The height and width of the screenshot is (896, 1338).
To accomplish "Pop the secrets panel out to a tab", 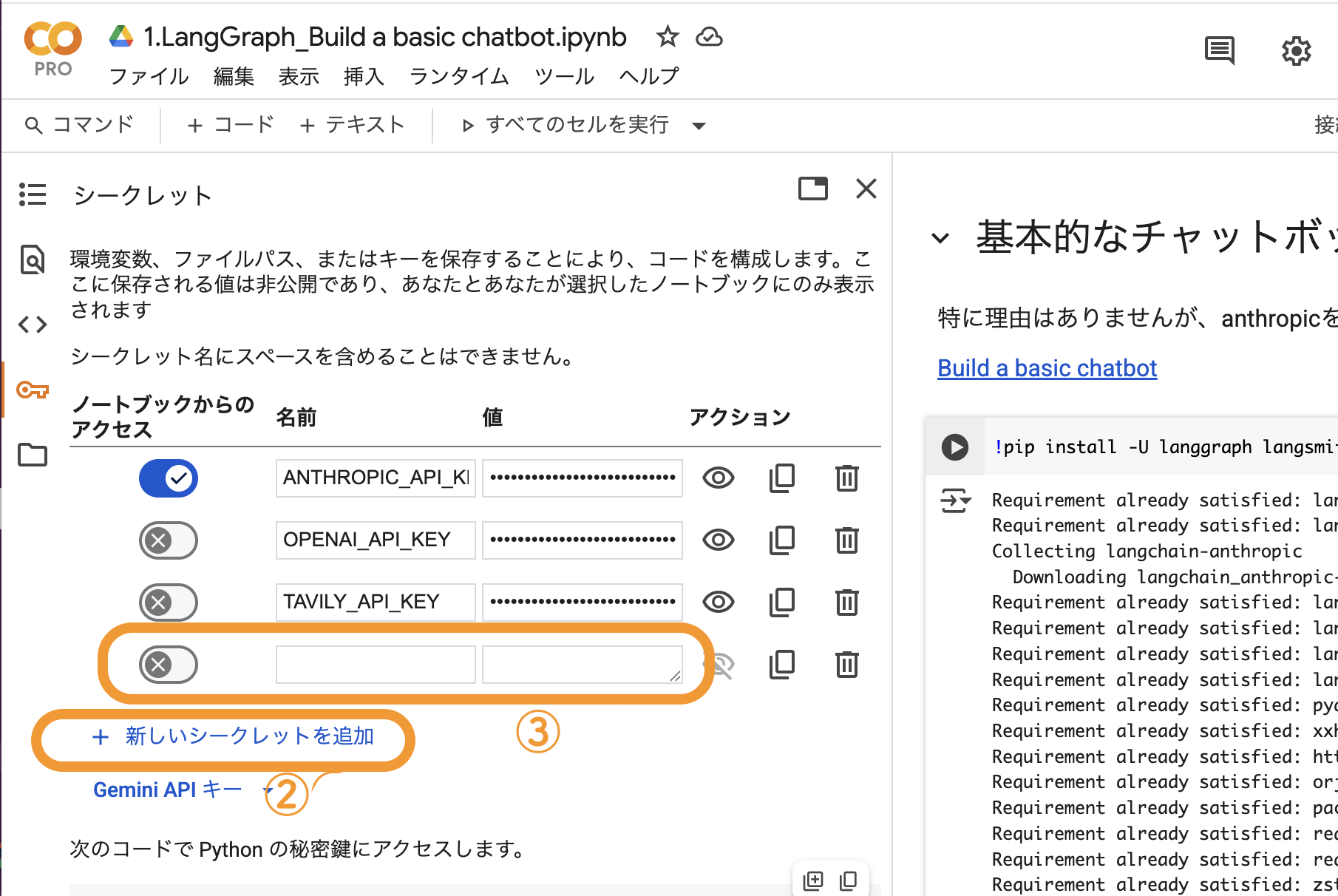I will coord(813,189).
